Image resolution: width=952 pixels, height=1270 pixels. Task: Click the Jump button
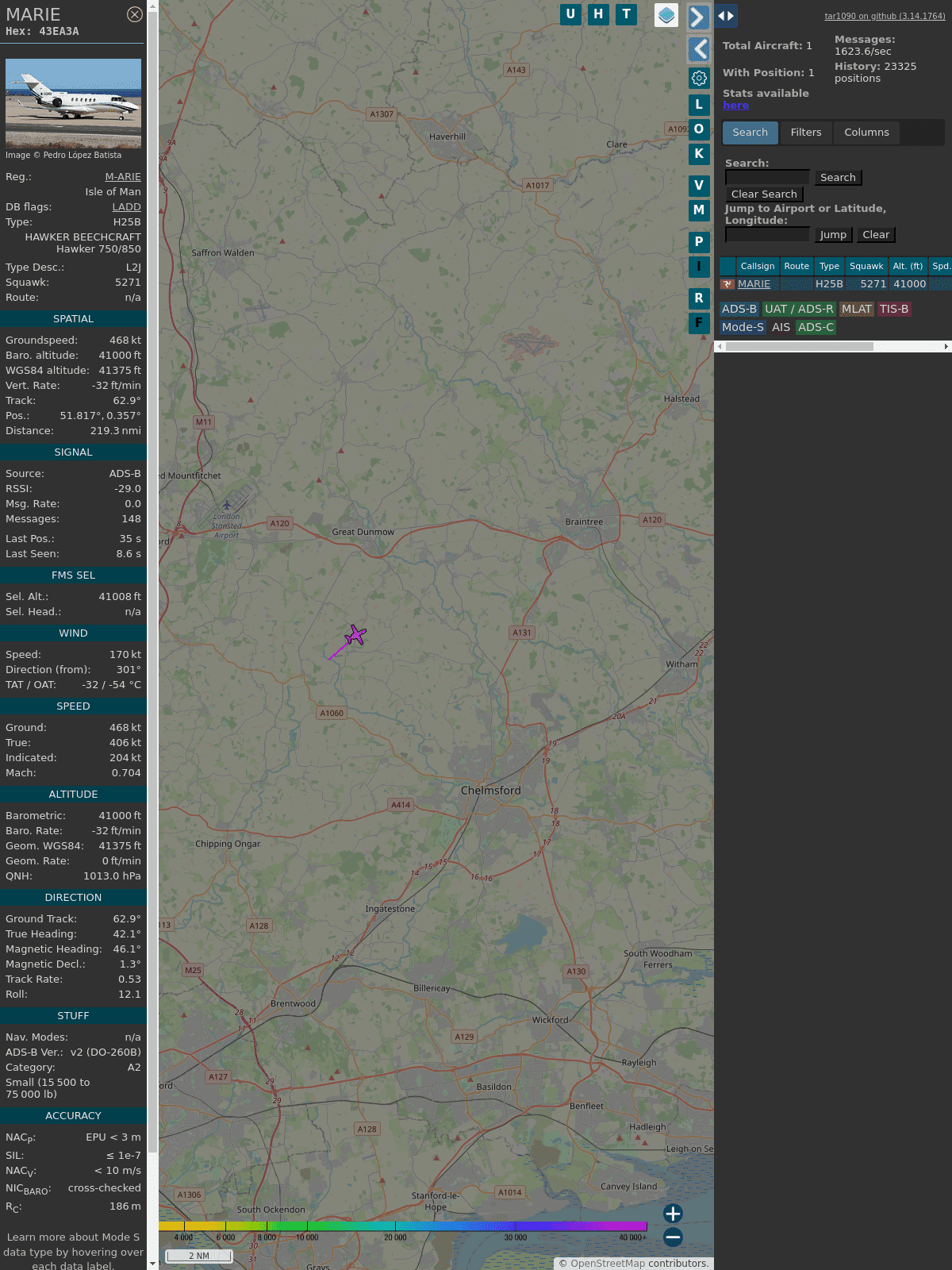click(x=833, y=235)
